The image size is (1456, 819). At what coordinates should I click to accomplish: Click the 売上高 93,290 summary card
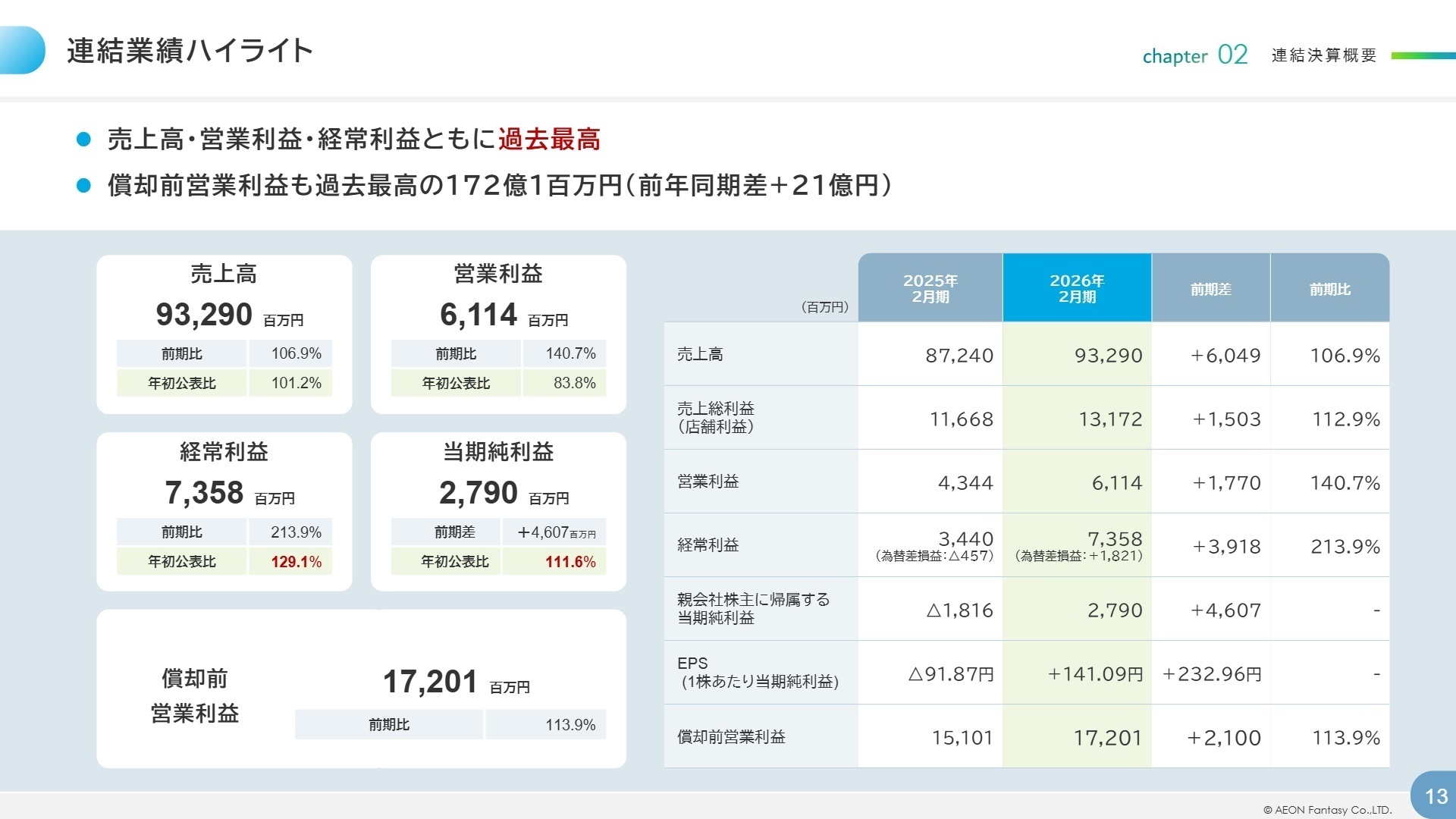click(x=224, y=334)
